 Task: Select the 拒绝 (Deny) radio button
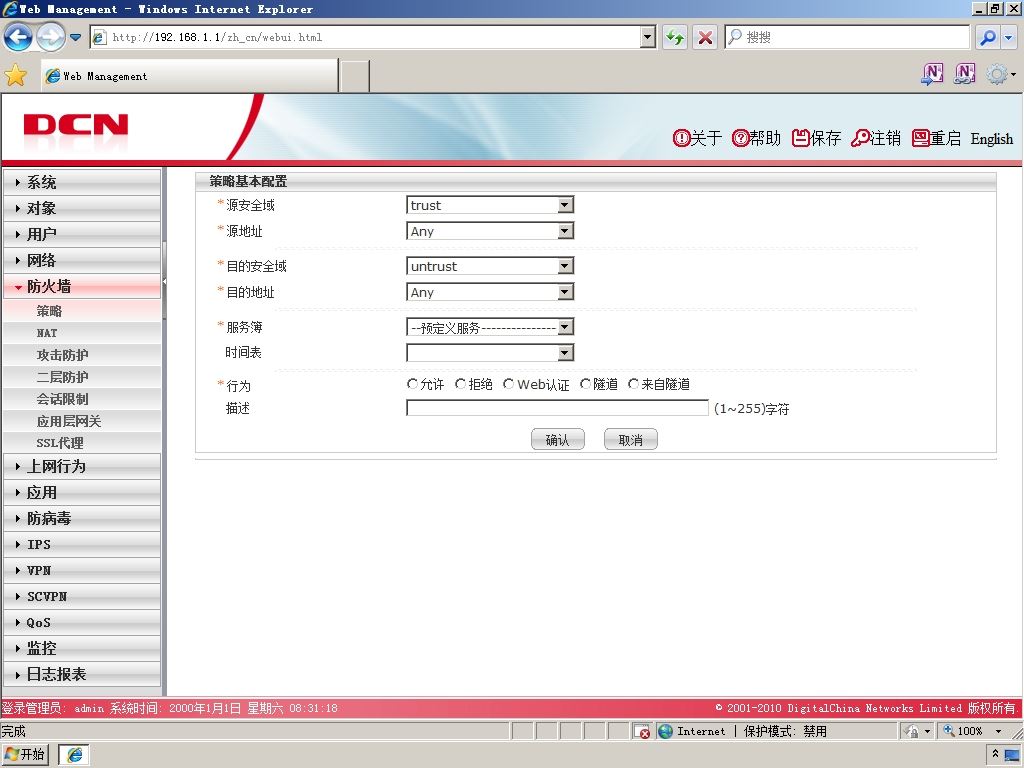point(460,384)
